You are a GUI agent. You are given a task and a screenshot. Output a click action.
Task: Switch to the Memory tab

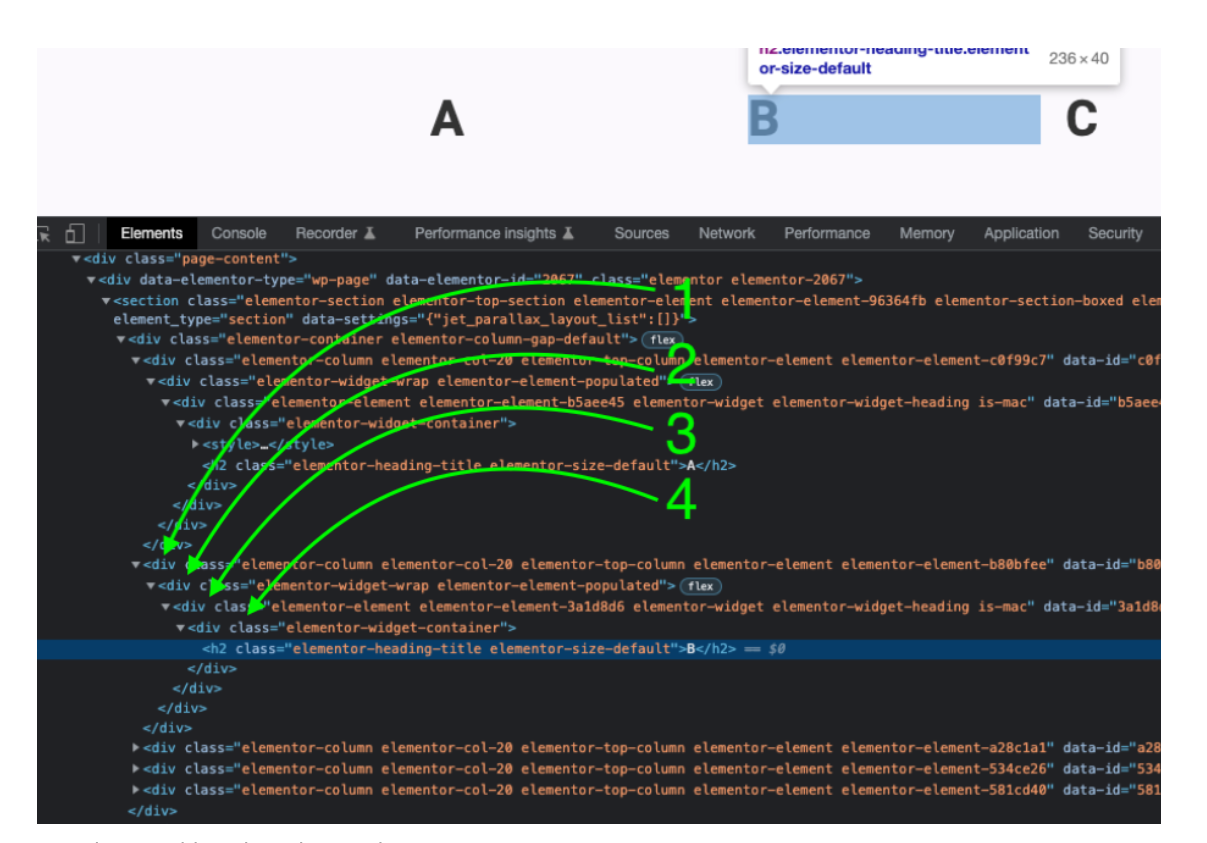point(927,233)
